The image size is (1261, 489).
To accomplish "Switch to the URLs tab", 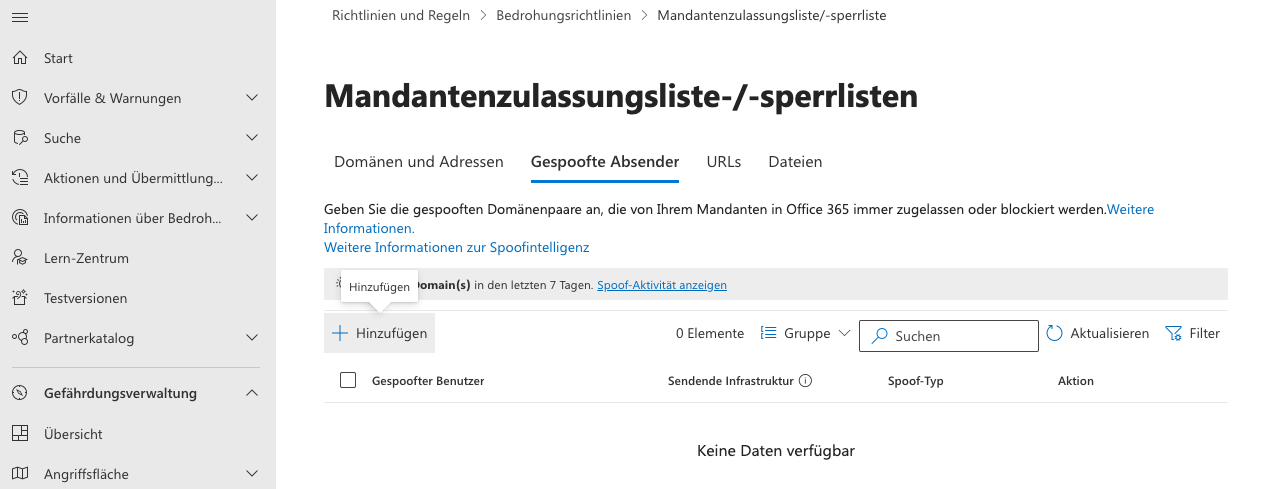I will (724, 161).
